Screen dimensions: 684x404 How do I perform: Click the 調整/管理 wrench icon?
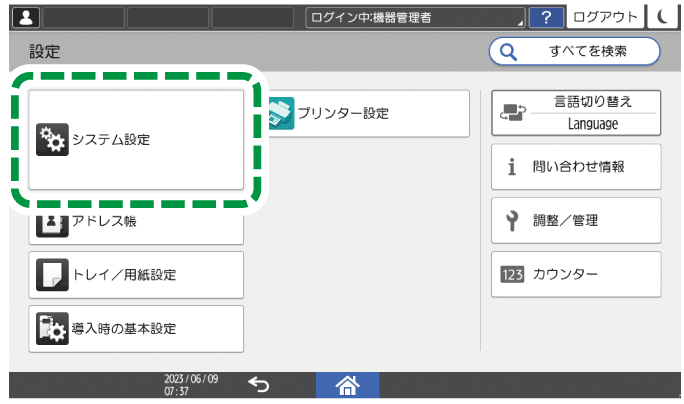coord(512,221)
